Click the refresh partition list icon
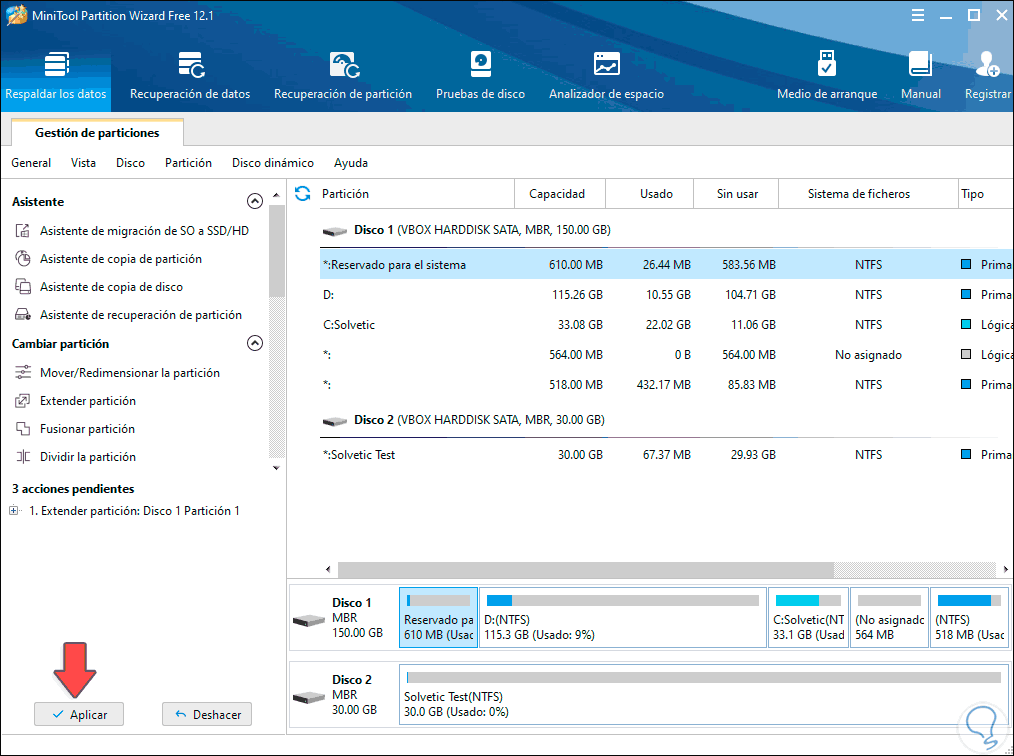The image size is (1014, 756). click(303, 193)
